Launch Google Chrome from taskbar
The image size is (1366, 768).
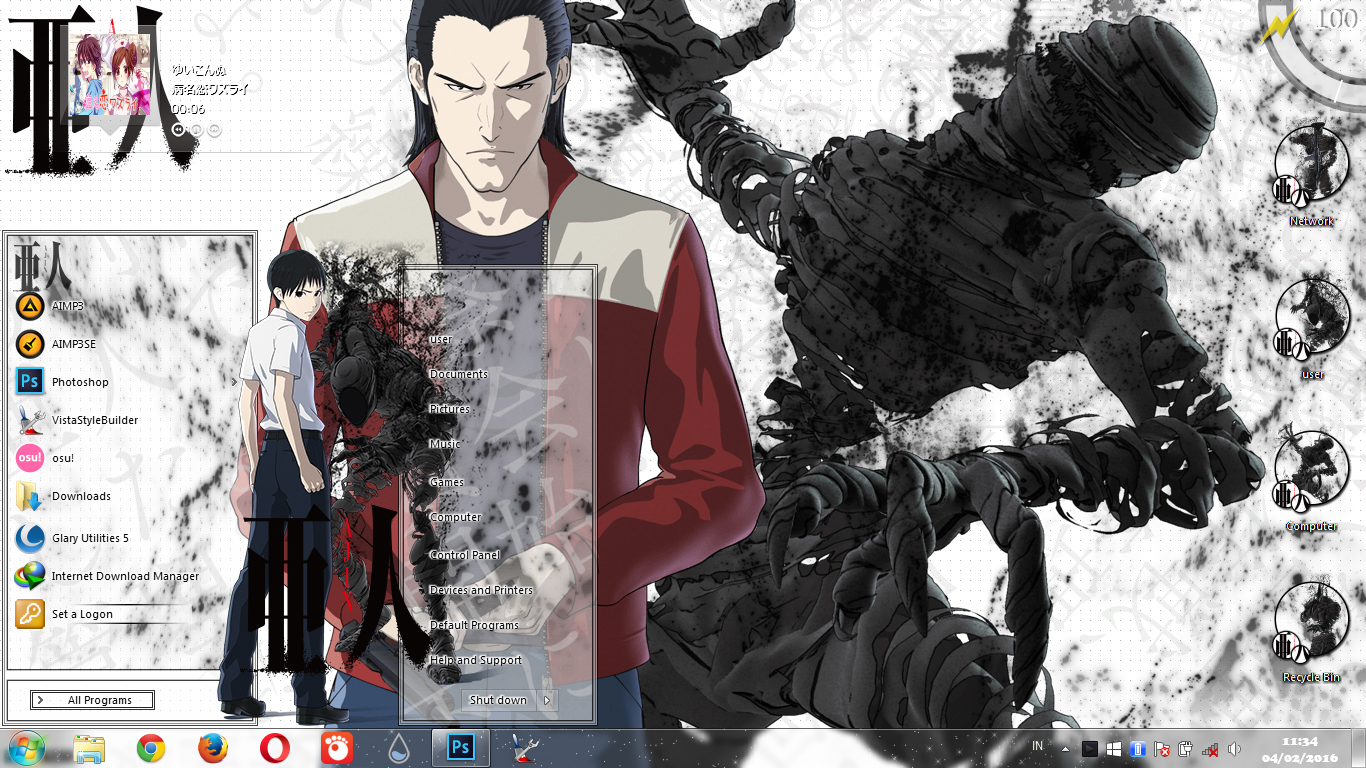click(151, 748)
